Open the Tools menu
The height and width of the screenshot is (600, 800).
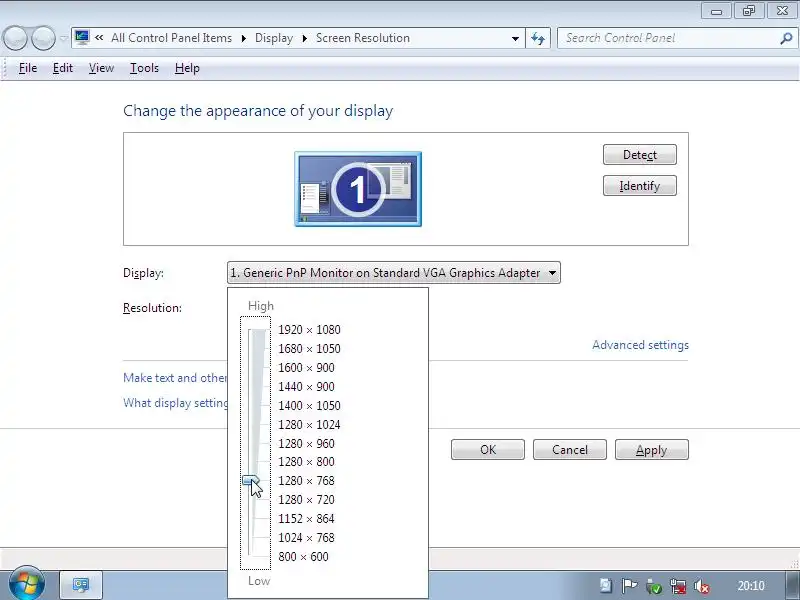[144, 68]
